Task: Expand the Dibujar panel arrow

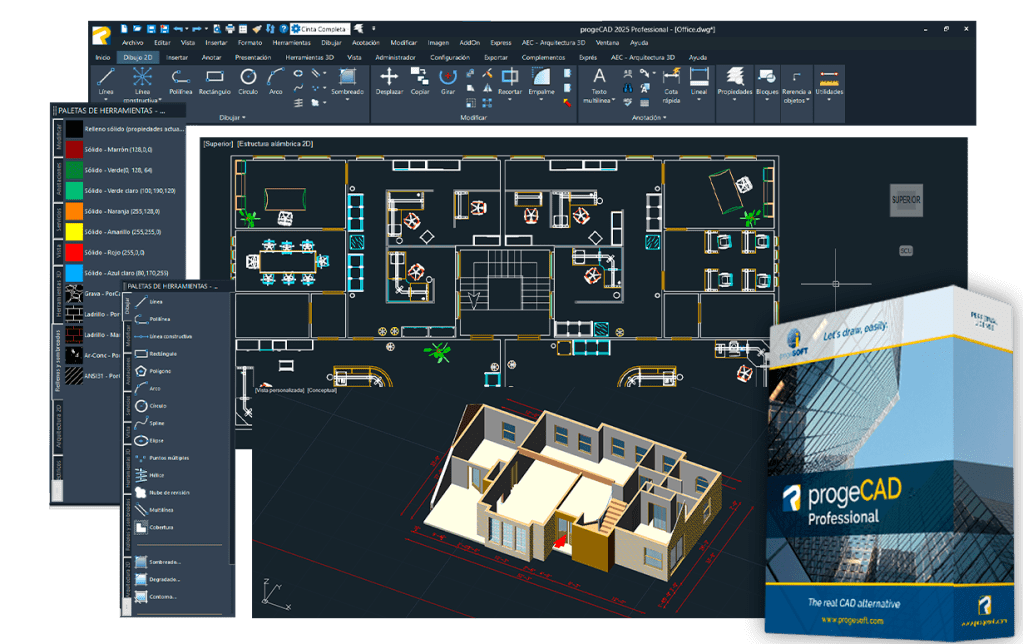Action: tap(243, 118)
